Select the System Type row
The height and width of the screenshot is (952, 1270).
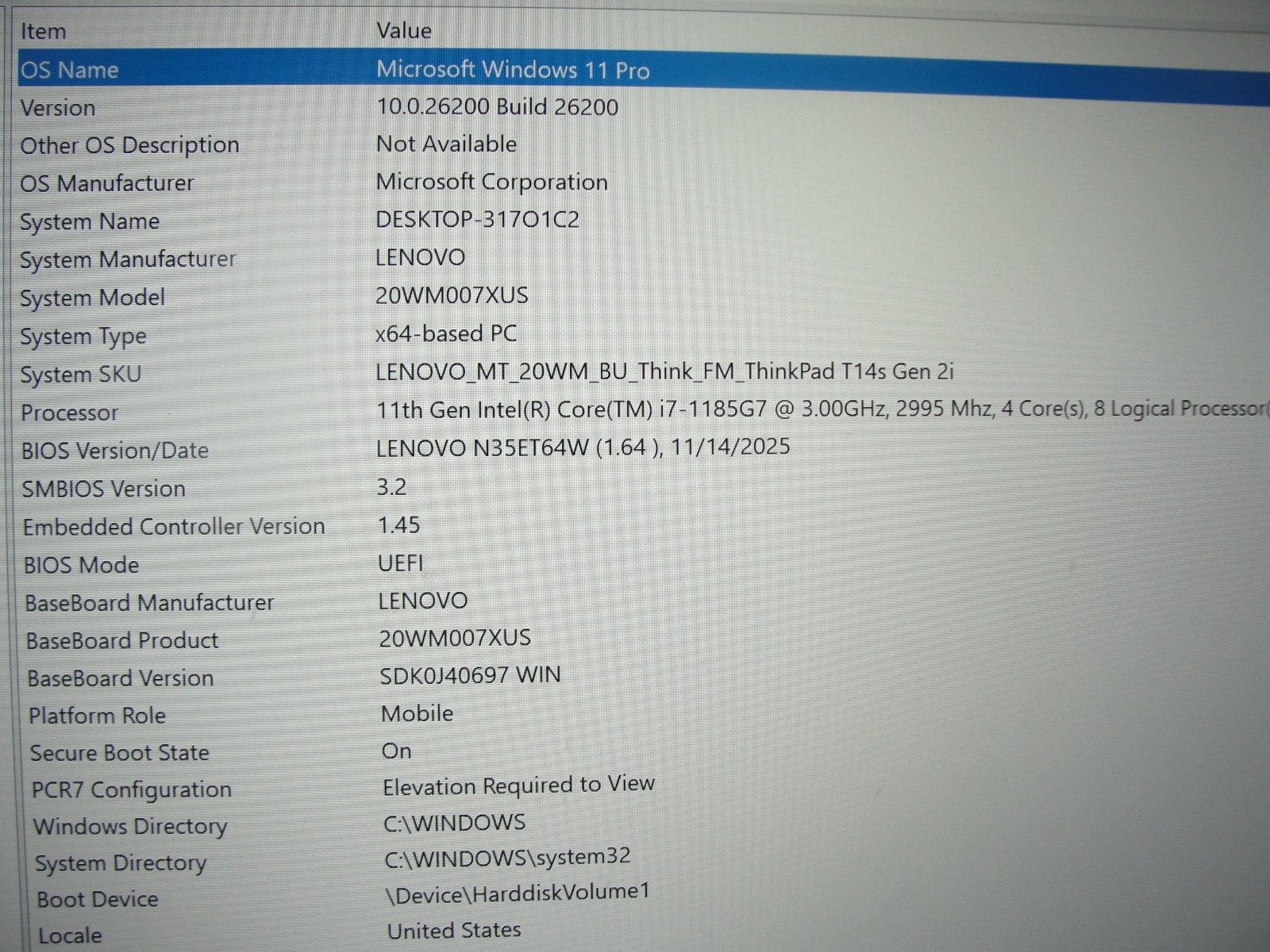(x=83, y=336)
